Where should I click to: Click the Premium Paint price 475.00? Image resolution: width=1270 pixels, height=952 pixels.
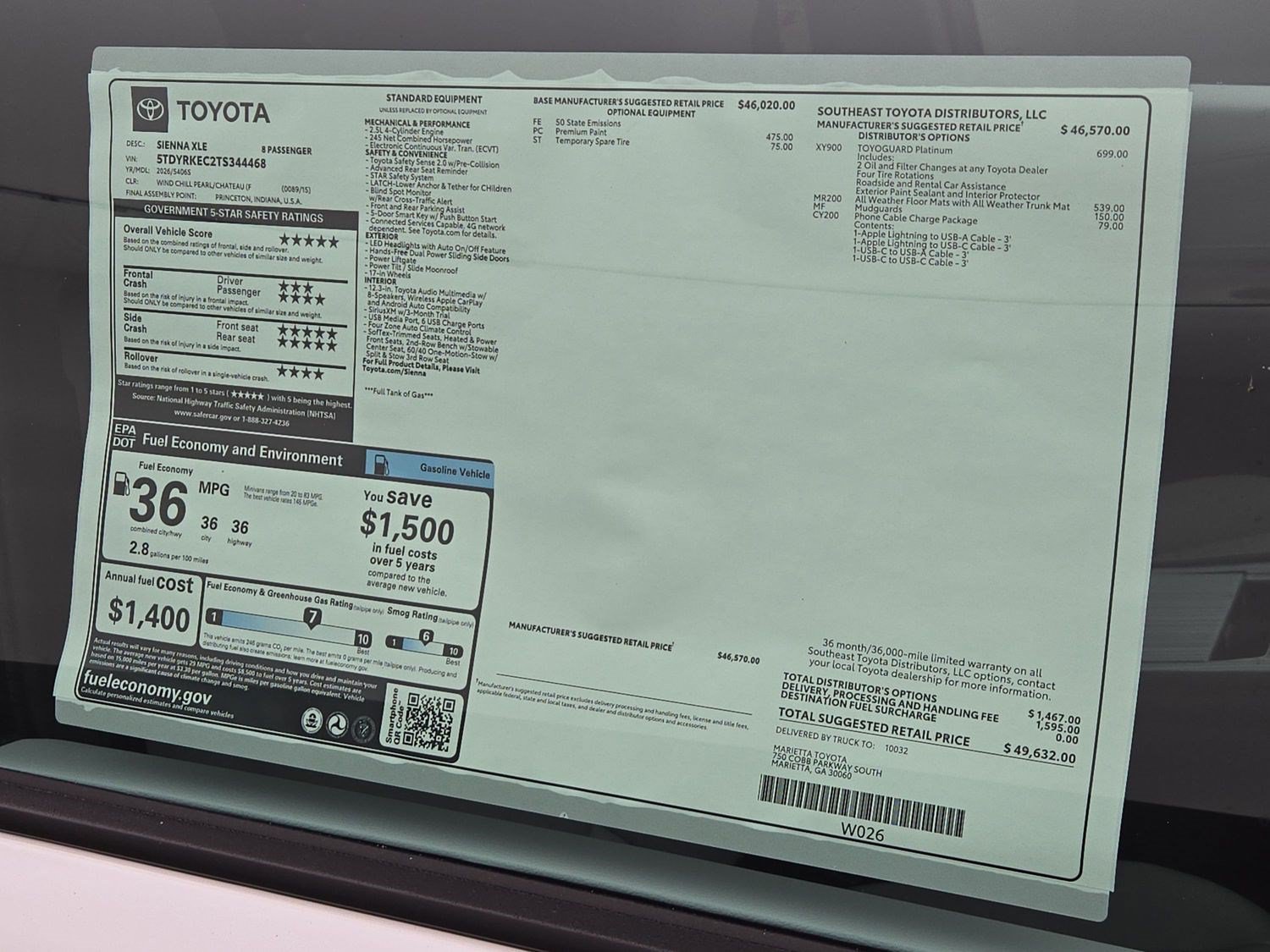pos(780,137)
